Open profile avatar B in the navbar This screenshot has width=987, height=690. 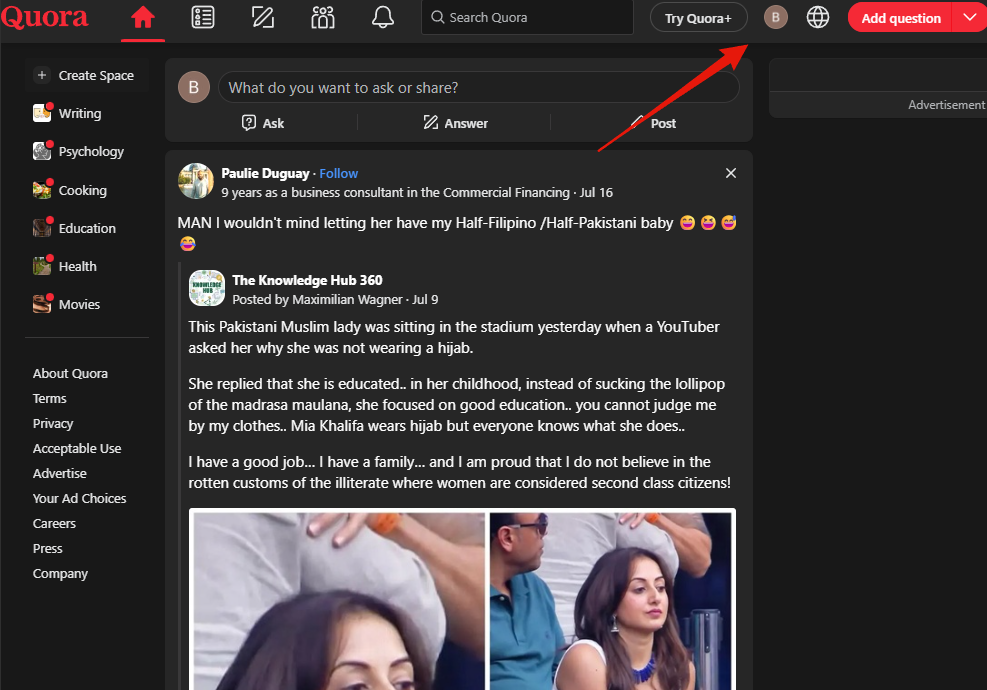coord(776,18)
